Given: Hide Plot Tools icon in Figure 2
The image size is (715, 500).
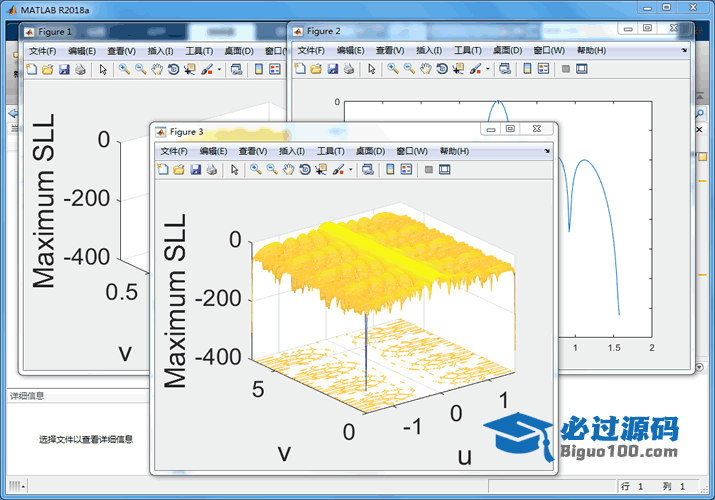Looking at the screenshot, I should [x=566, y=69].
